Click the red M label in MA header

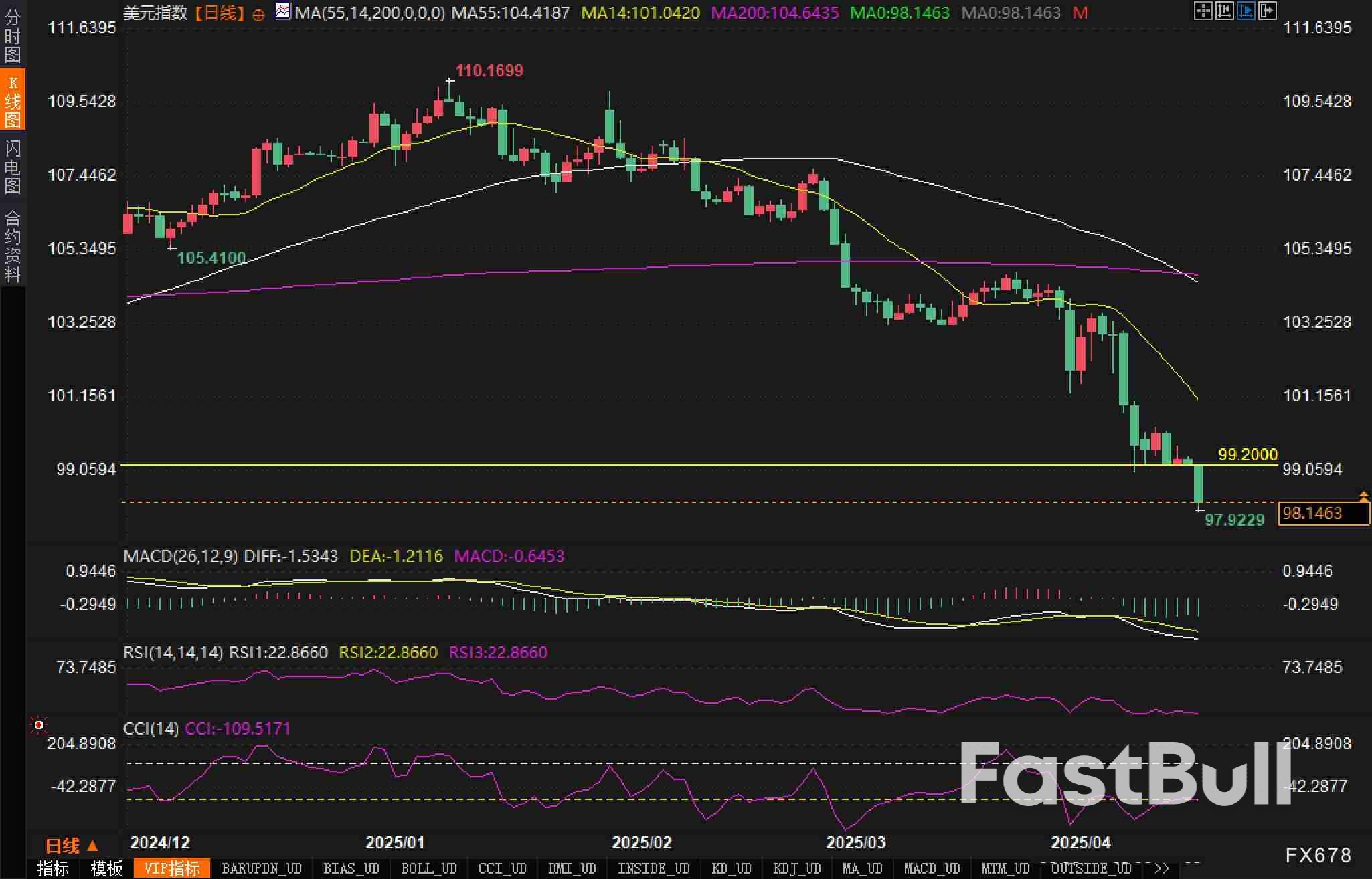tap(1080, 13)
